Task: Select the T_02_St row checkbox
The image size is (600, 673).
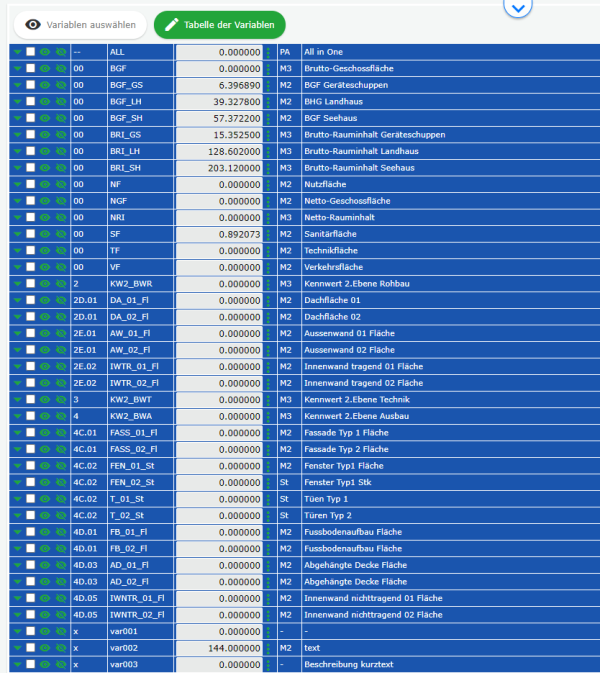Action: 30,515
